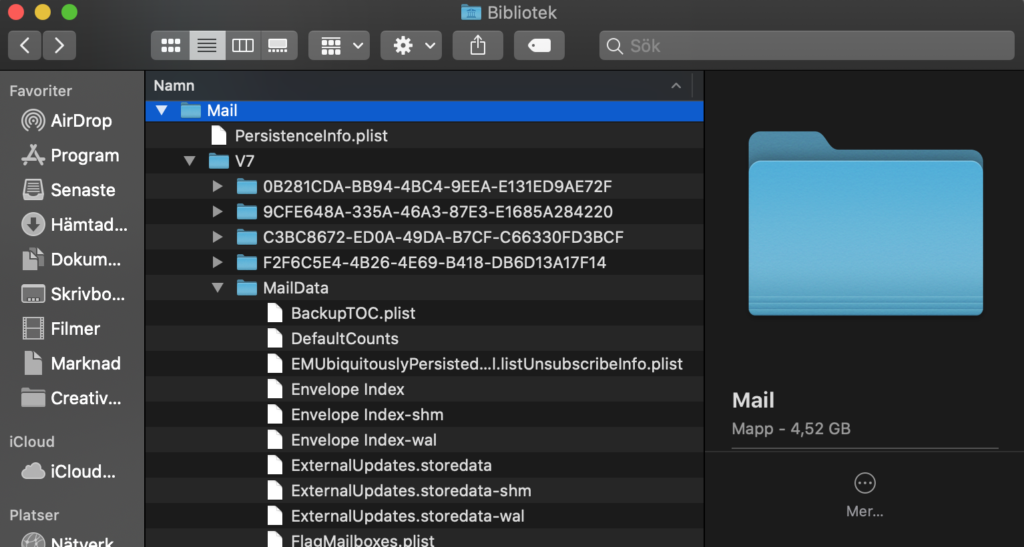The image size is (1024, 547).
Task: Open Skrivbord in the sidebar
Action: tap(72, 294)
